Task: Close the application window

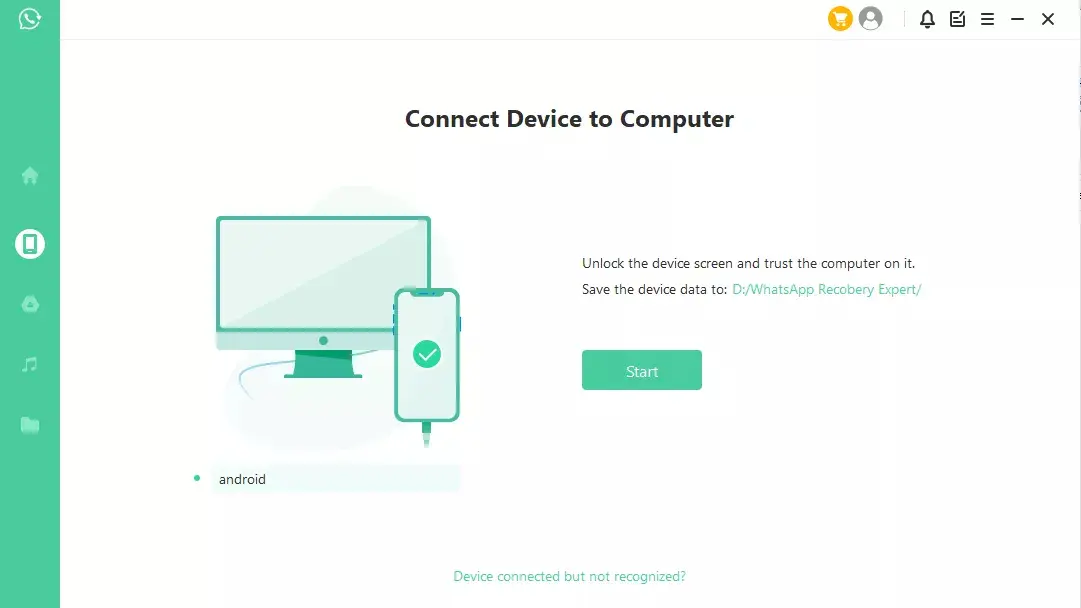Action: point(1048,19)
